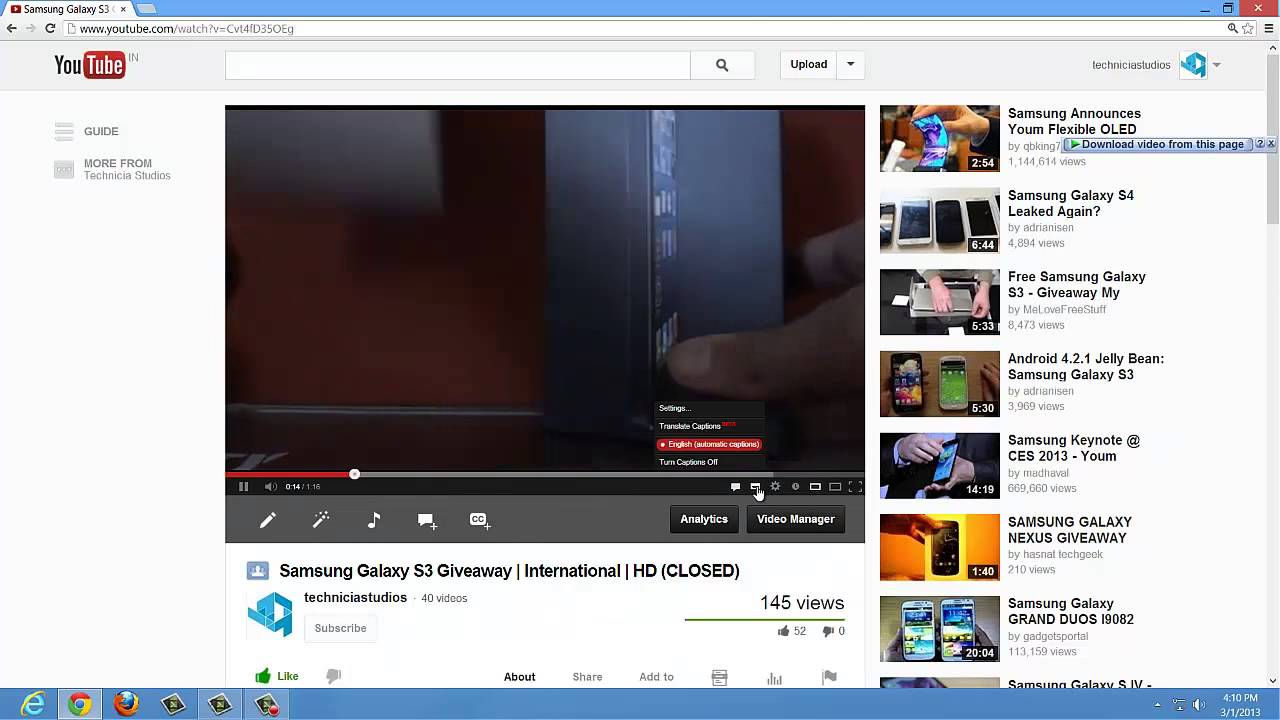Open Internet Explorer from taskbar
The width and height of the screenshot is (1280, 720).
pyautogui.click(x=33, y=704)
